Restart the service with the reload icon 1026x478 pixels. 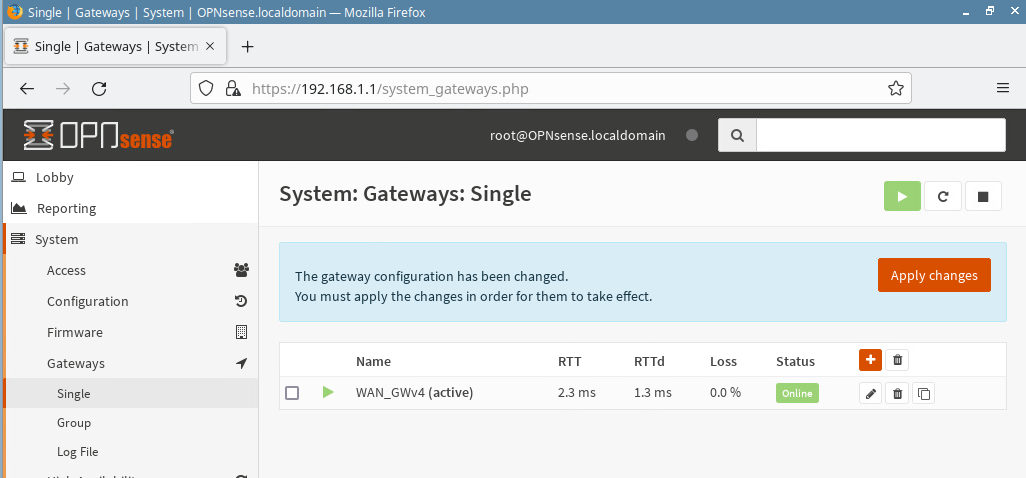[942, 196]
